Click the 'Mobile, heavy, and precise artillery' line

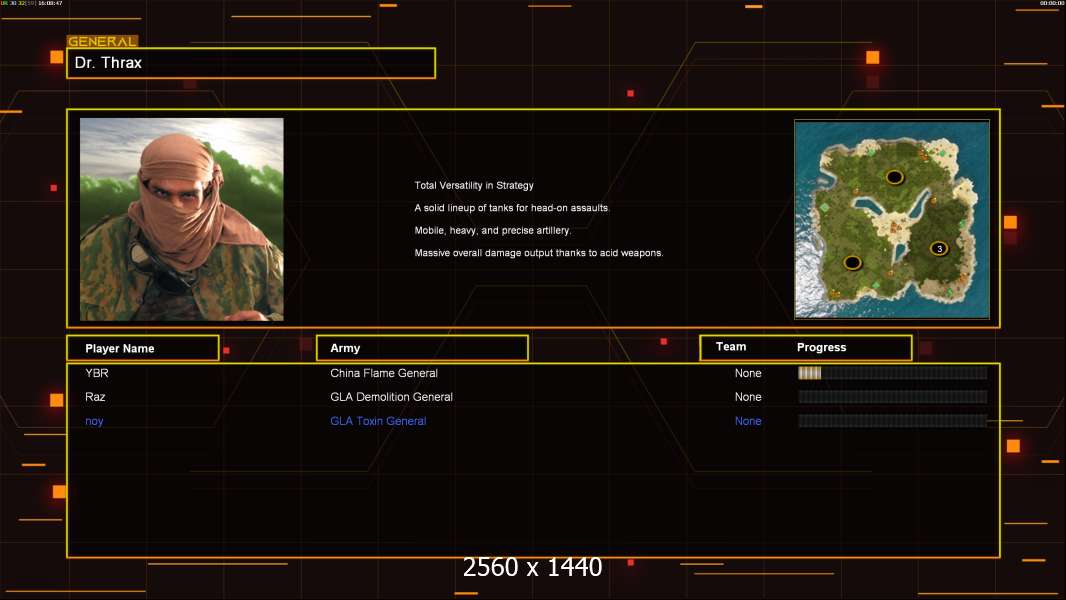[493, 230]
